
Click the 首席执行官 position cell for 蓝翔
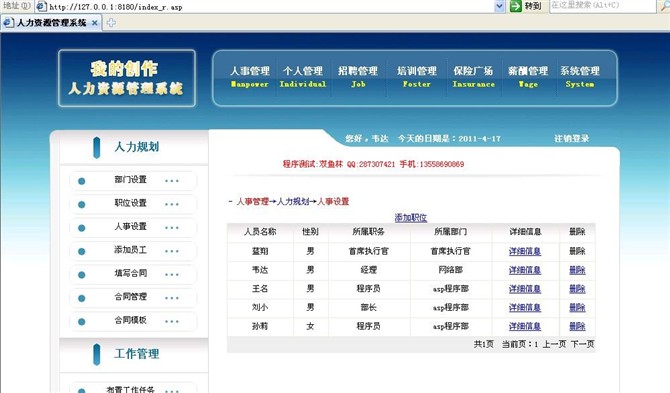pyautogui.click(x=368, y=251)
